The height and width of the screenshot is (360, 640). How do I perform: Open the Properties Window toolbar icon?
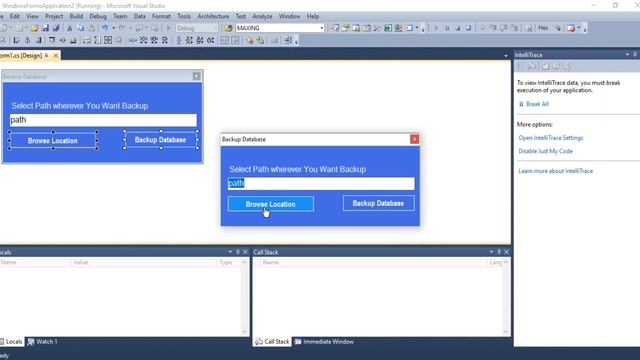[346, 28]
